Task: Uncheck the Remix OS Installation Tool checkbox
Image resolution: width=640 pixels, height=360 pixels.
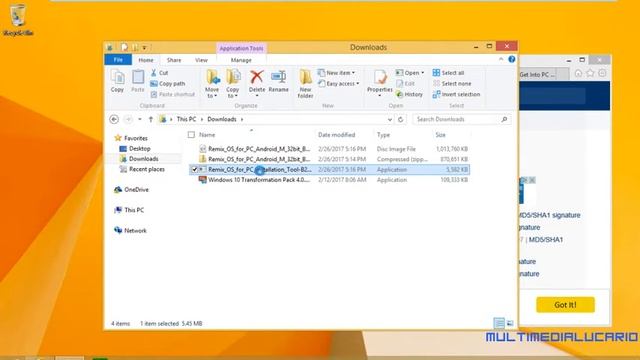Action: tap(194, 169)
